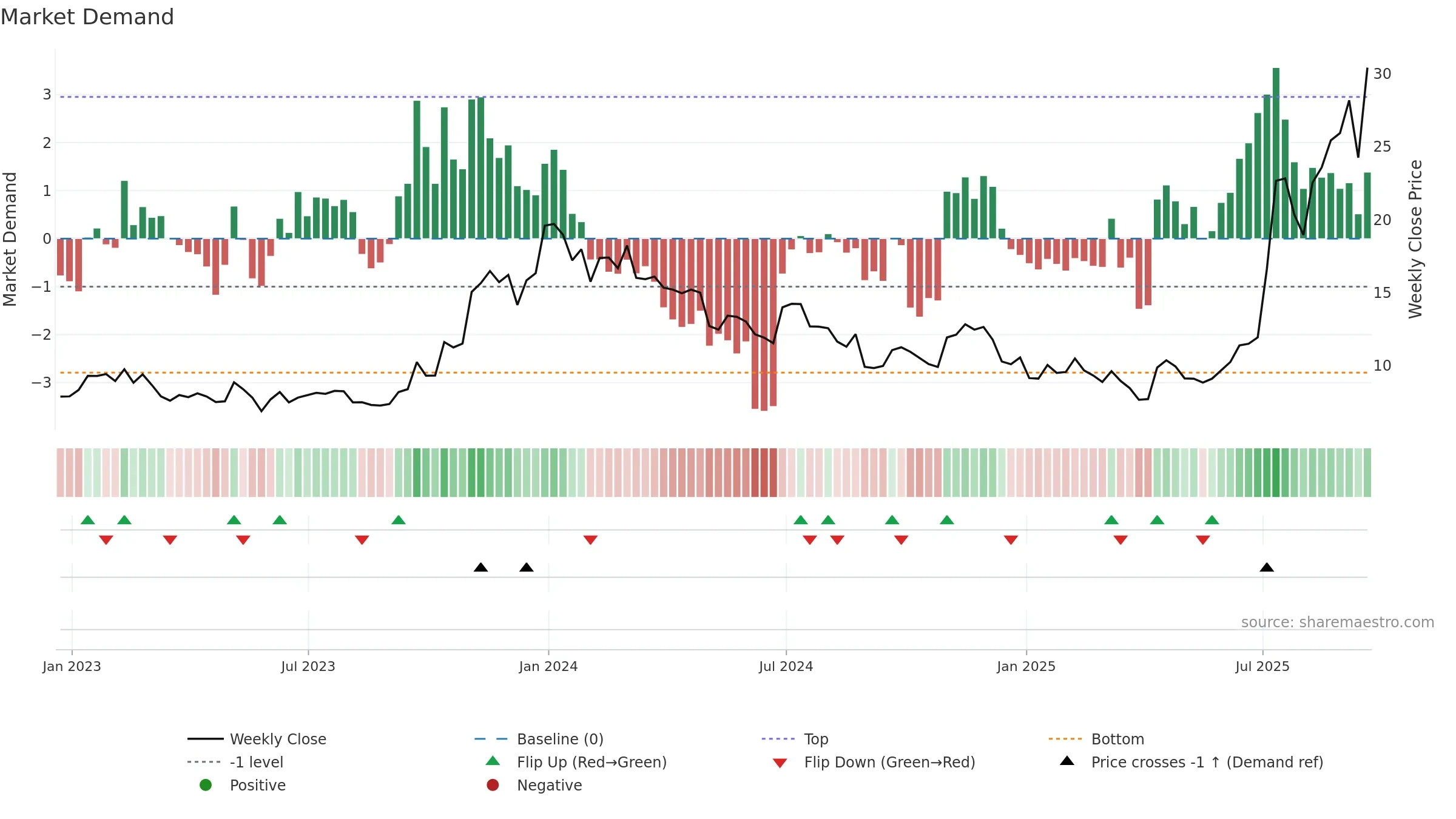Click the −3 tick on the demand axis
Image resolution: width=1456 pixels, height=819 pixels.
41,382
